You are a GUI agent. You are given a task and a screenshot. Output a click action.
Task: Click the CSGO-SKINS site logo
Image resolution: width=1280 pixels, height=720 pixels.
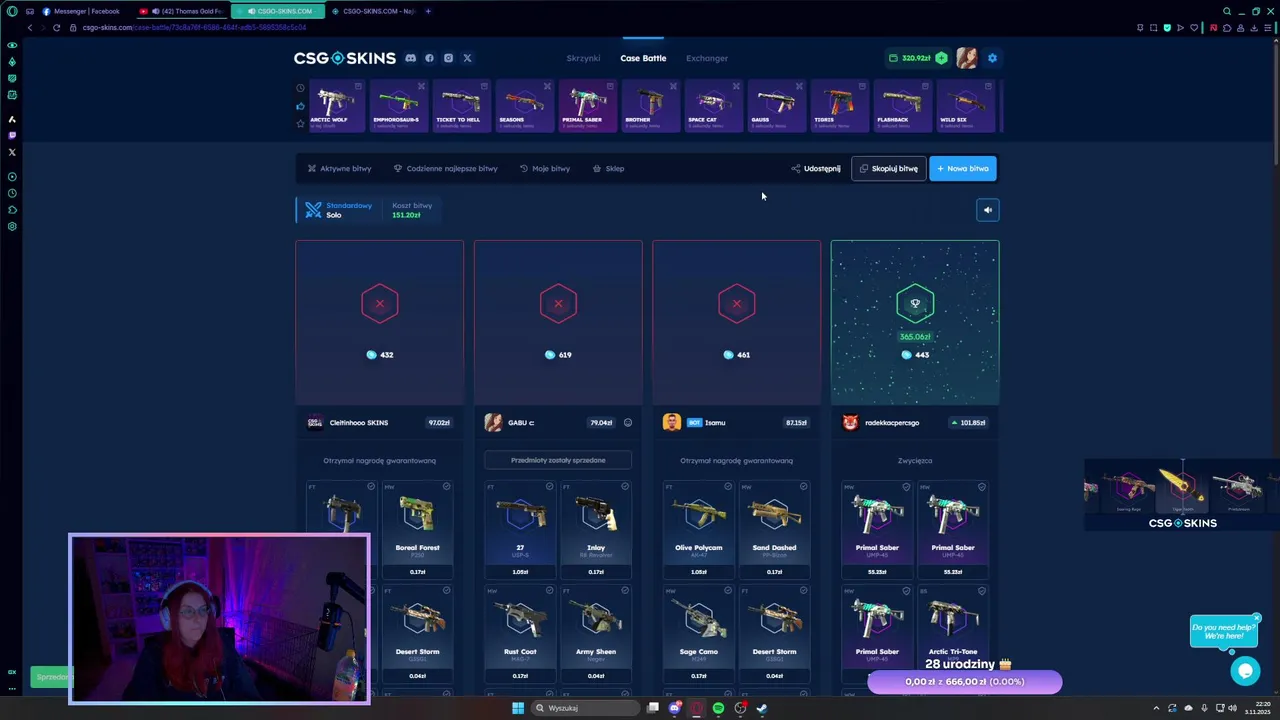pos(345,58)
